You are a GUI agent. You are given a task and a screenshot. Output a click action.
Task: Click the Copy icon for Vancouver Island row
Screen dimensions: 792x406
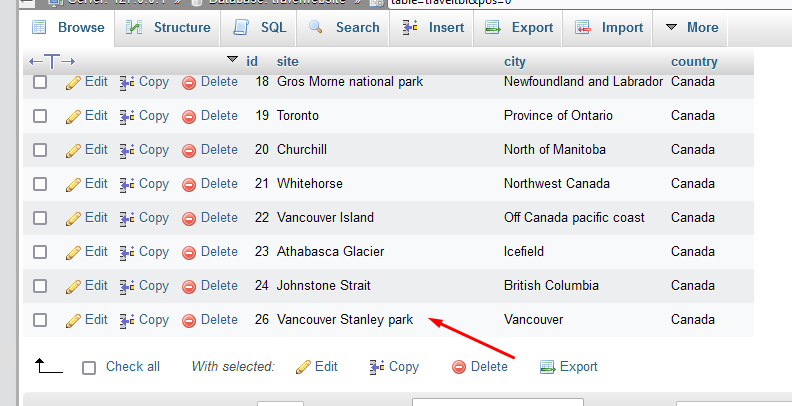pos(127,218)
